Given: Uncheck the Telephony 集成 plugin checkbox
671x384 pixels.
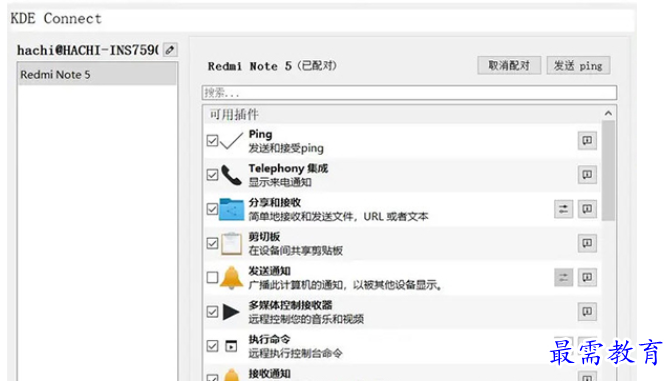Looking at the screenshot, I should click(x=213, y=175).
